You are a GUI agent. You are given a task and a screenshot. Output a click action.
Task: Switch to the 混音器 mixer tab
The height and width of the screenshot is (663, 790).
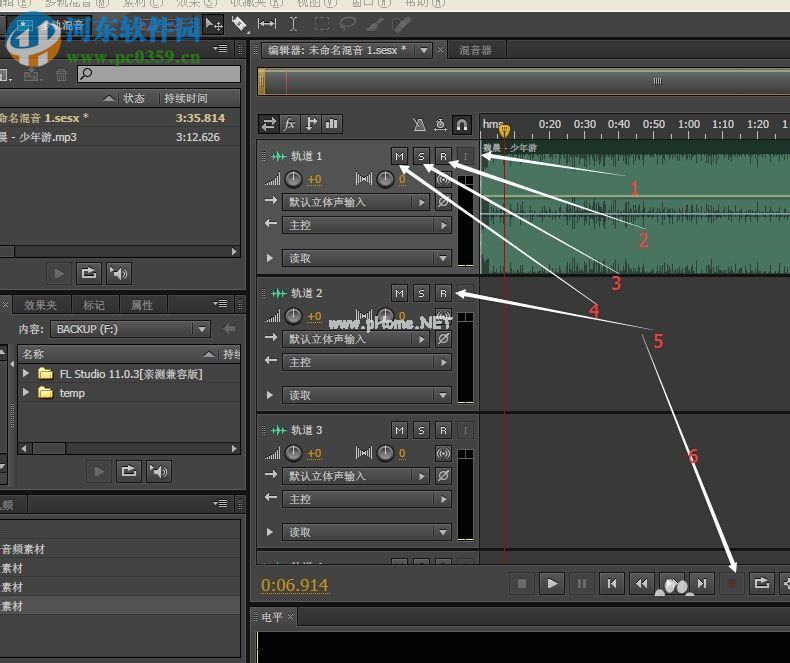click(x=475, y=50)
